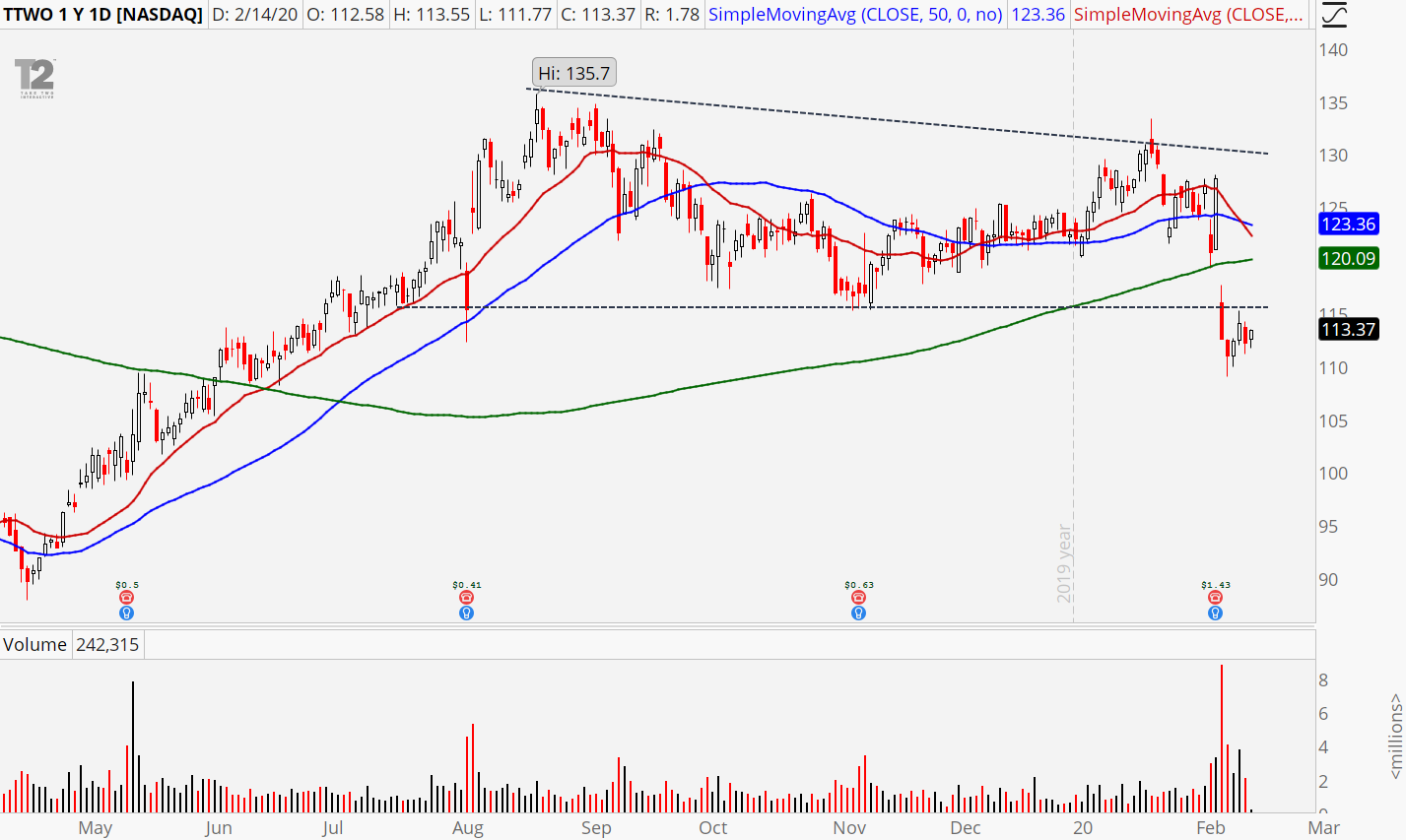Click the volume value 242,315
This screenshot has width=1406, height=840.
point(106,645)
